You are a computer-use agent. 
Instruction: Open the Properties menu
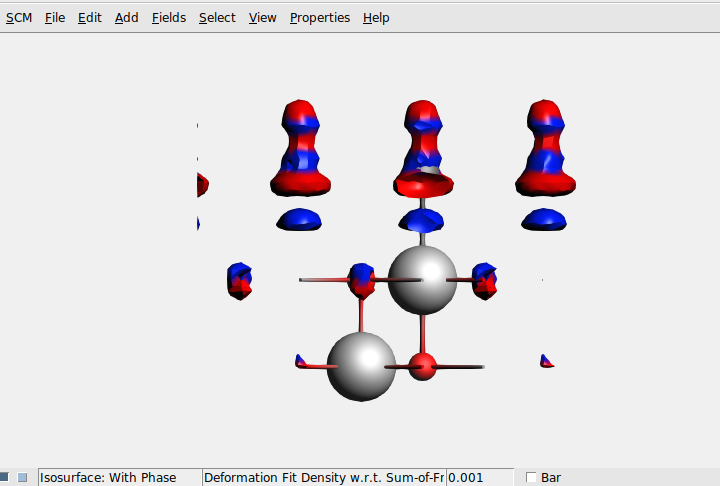320,18
